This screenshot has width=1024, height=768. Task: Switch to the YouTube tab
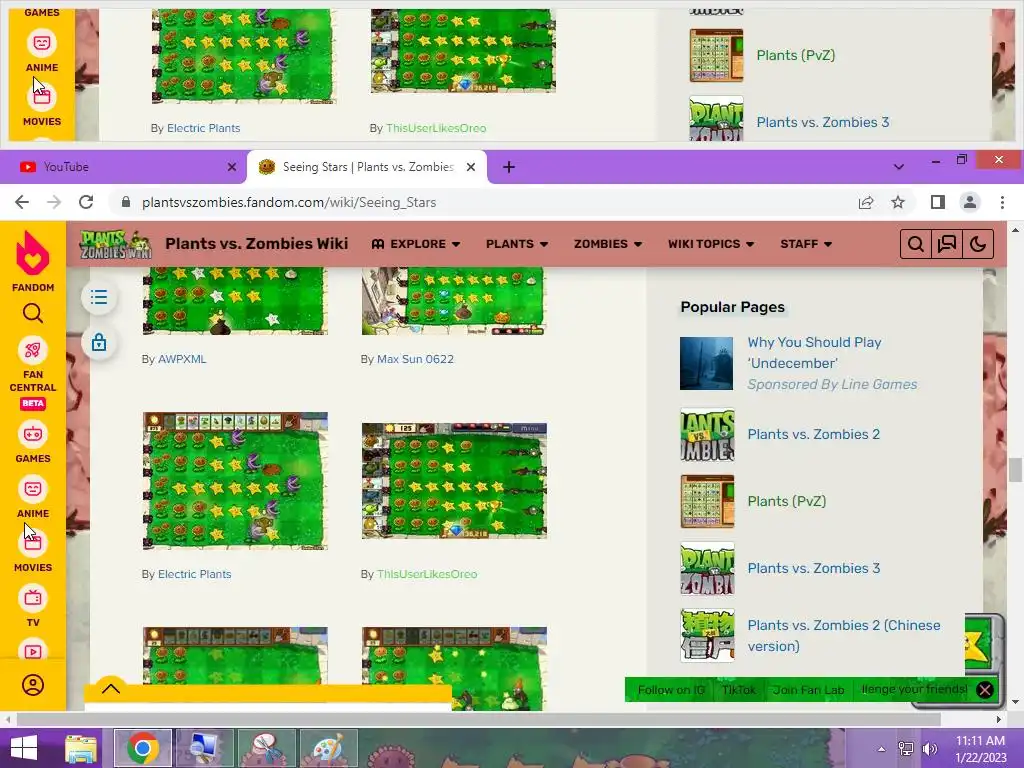click(x=123, y=167)
